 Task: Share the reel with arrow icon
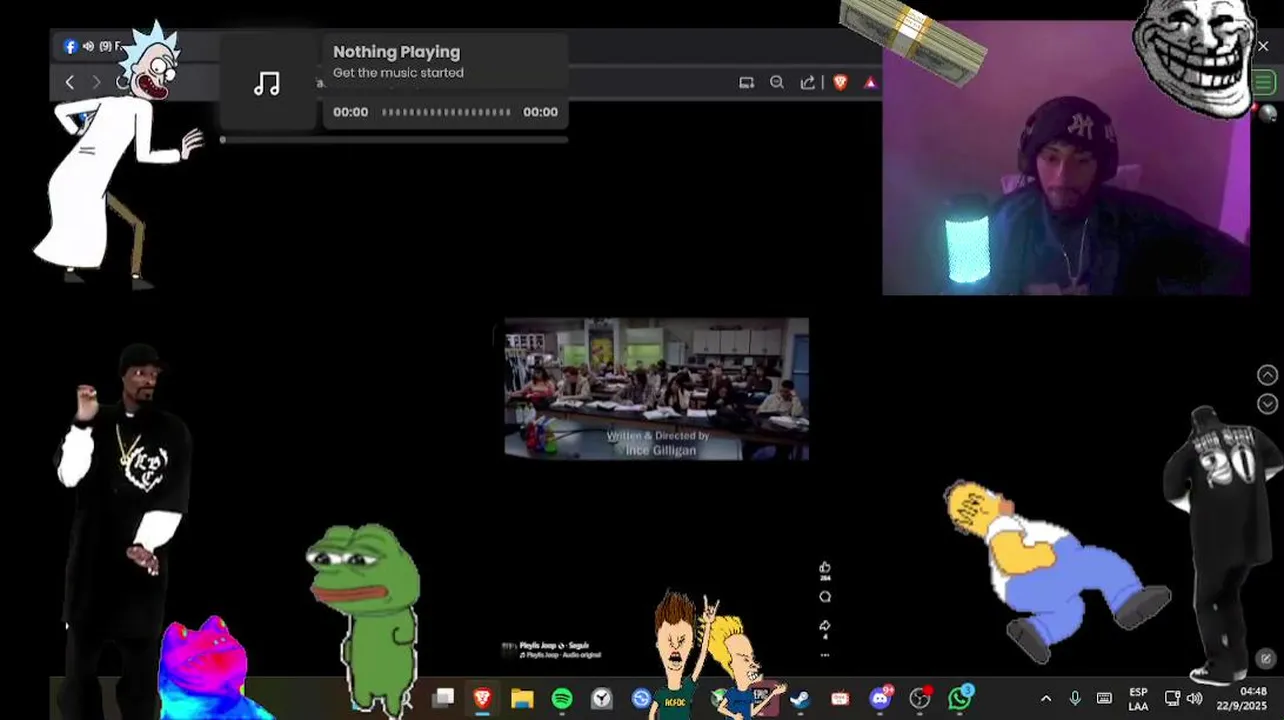pos(825,627)
